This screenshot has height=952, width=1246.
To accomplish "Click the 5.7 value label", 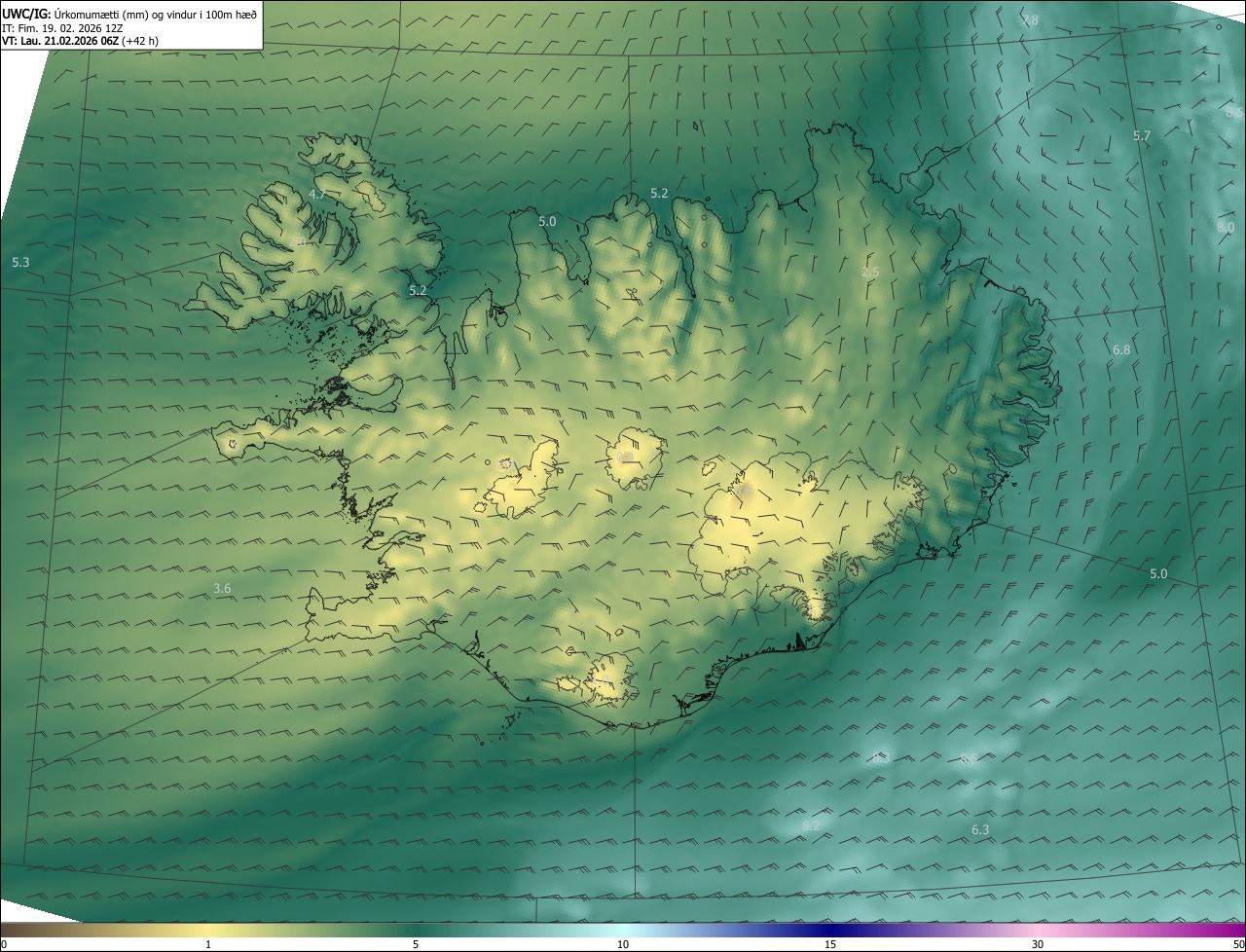I will click(1142, 136).
